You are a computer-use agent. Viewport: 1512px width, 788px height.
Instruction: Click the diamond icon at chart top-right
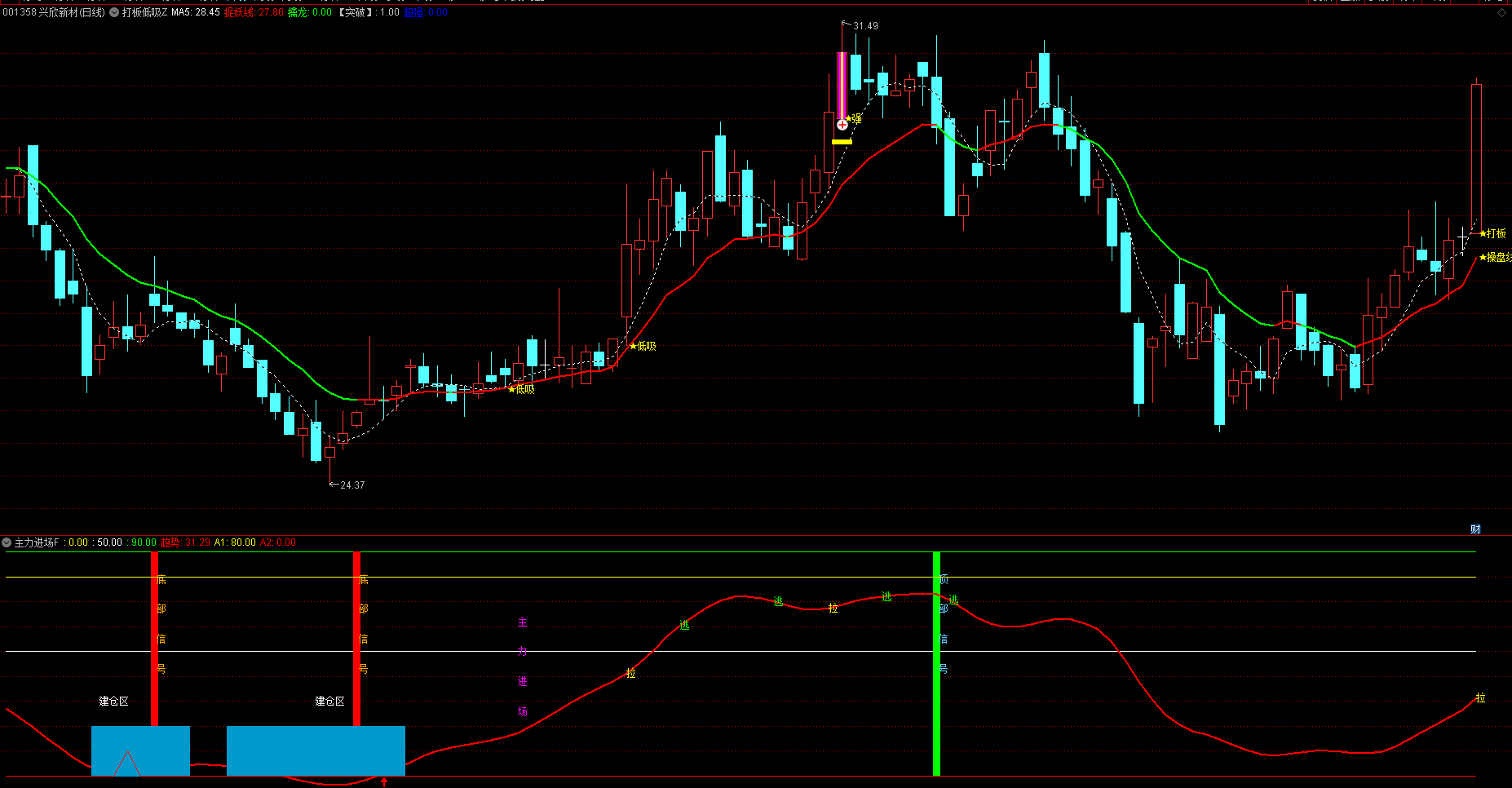tap(1501, 13)
